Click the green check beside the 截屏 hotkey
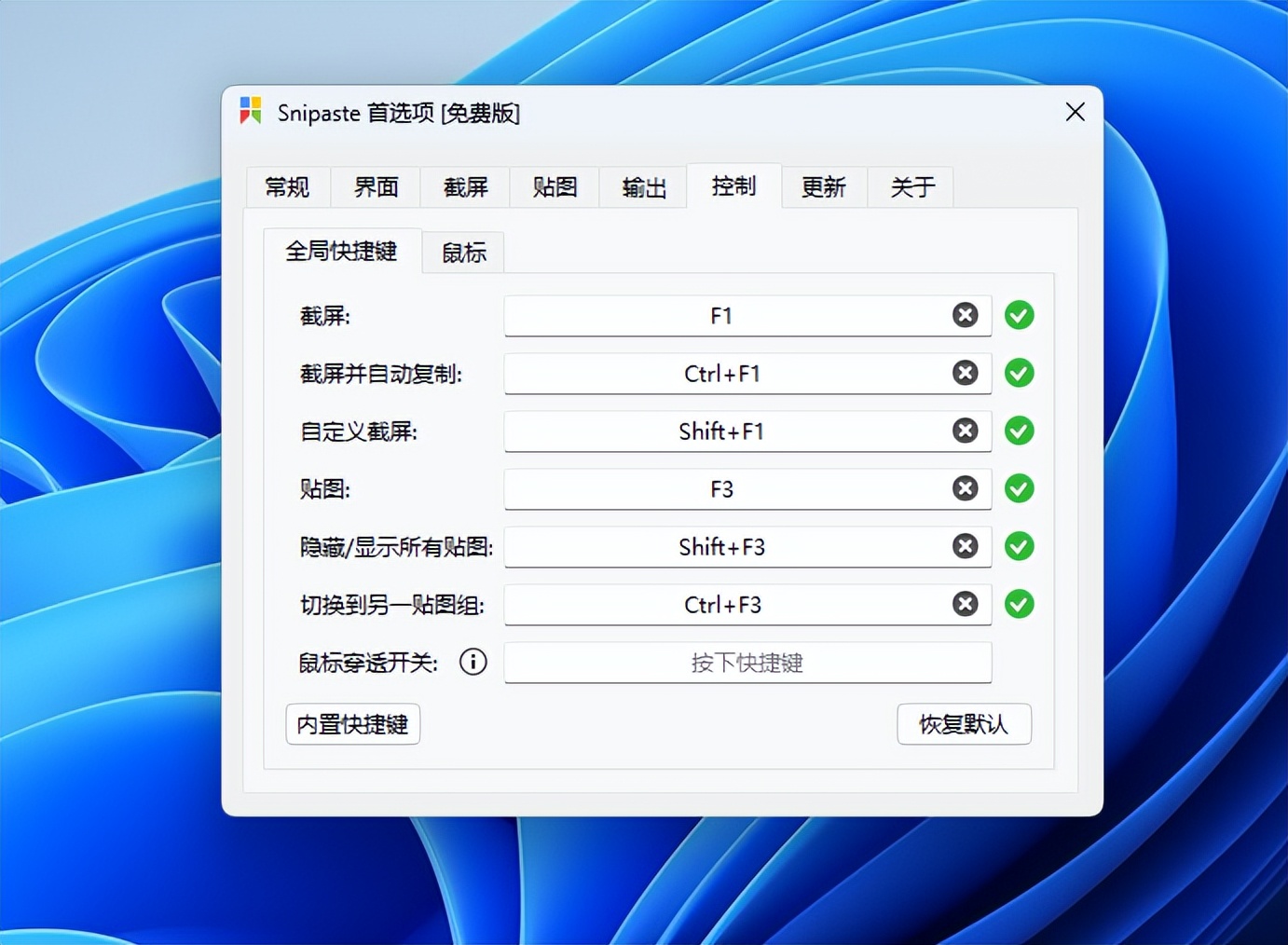This screenshot has width=1288, height=945. 1019,315
